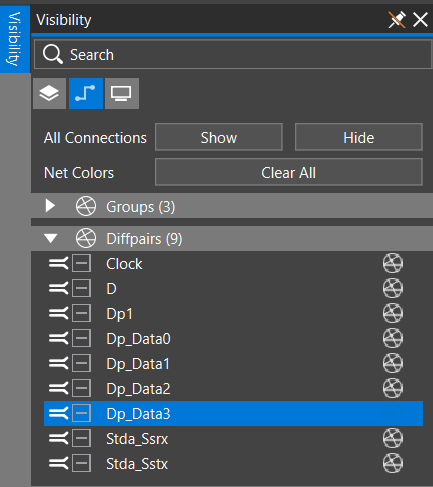
Task: Expand the Groups (3) section arrow
Action: click(50, 206)
